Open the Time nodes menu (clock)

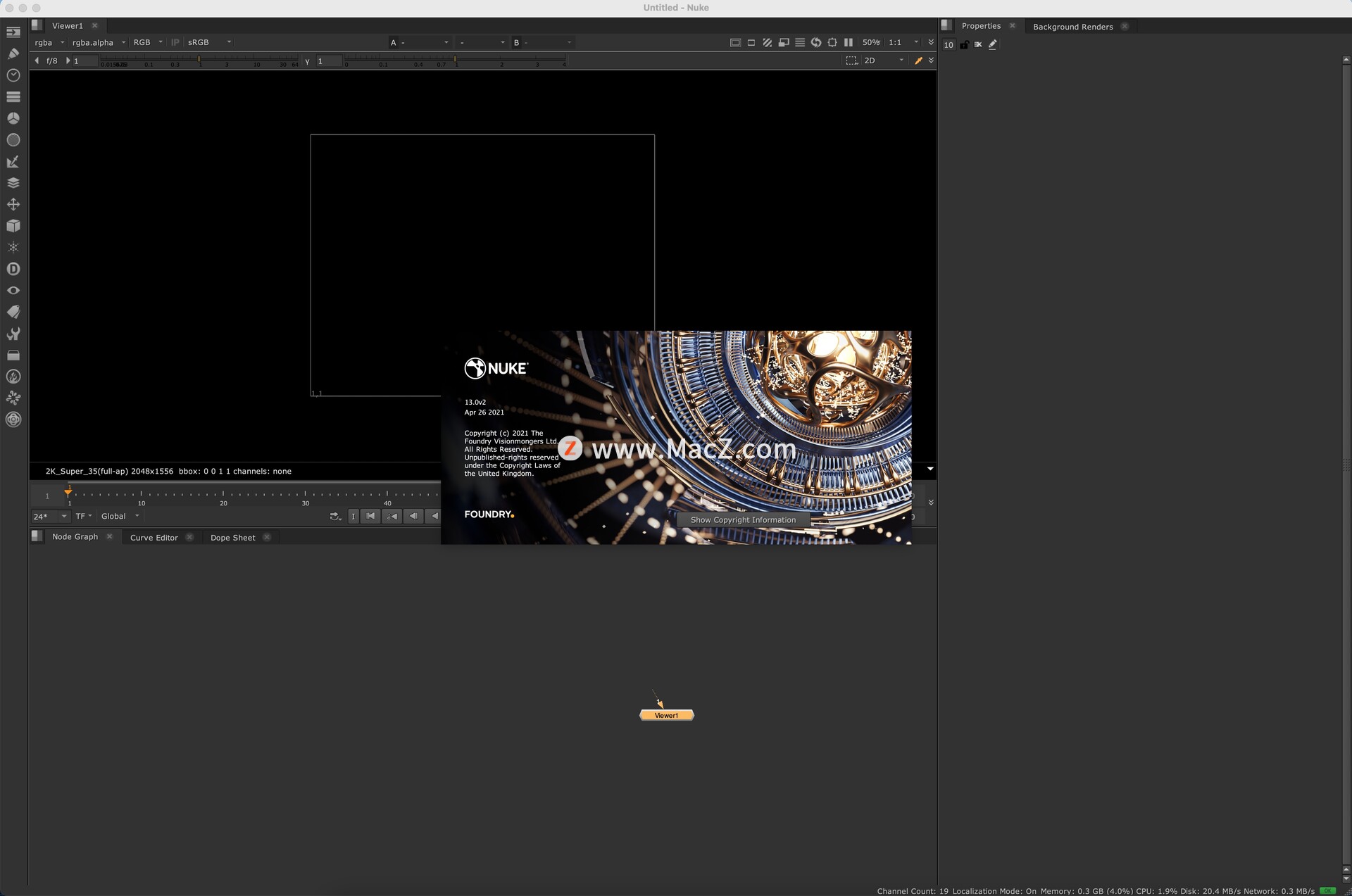tap(13, 75)
